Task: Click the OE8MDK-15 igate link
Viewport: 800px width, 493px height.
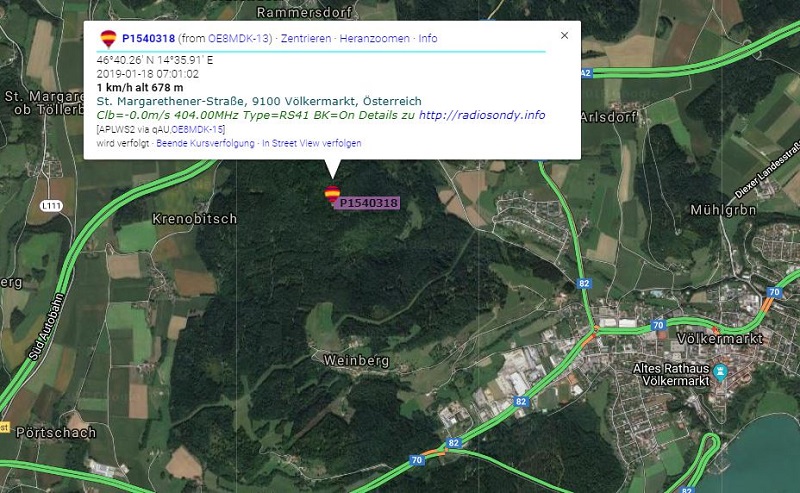Action: (198, 130)
